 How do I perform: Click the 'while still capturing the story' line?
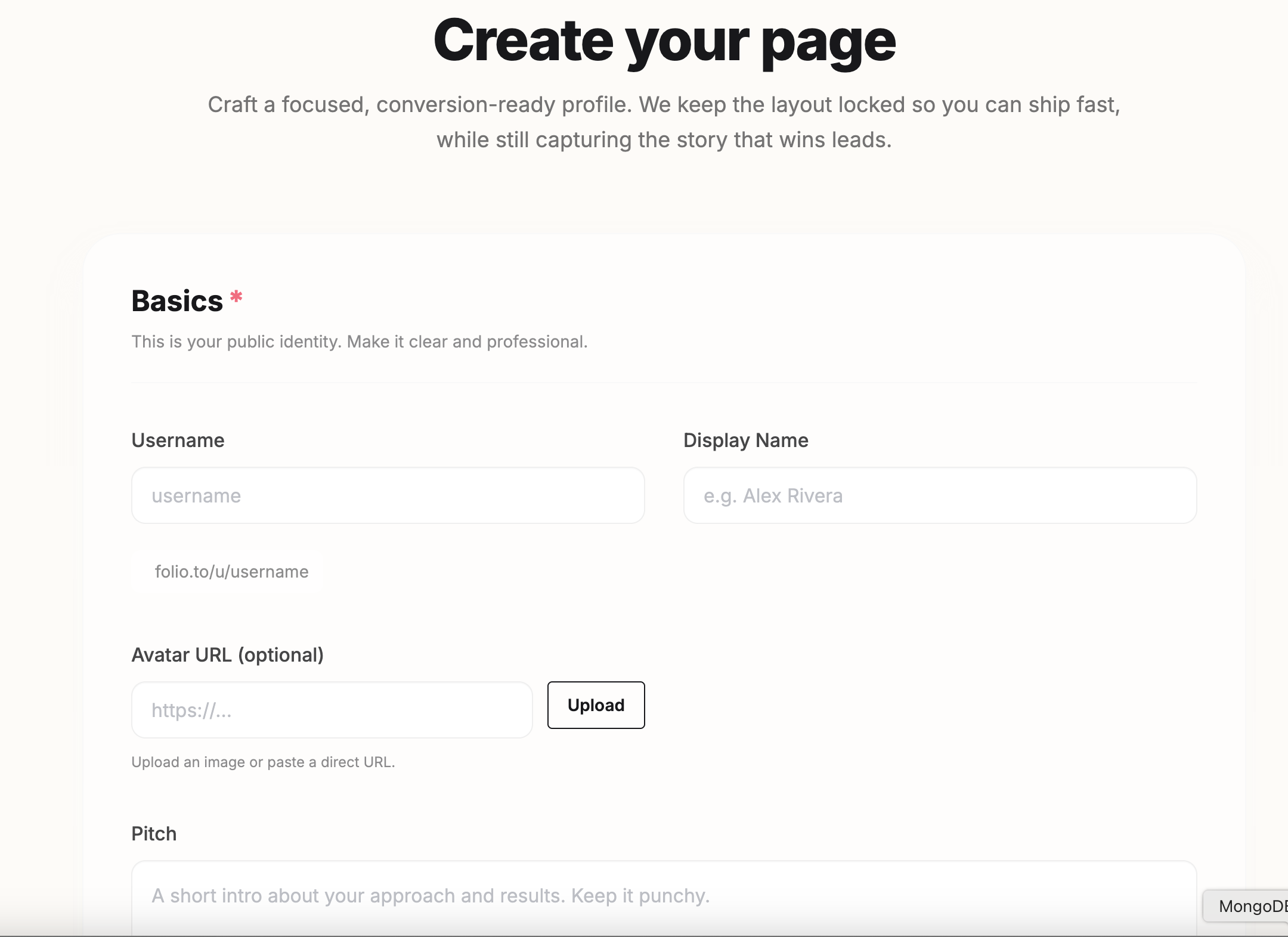(x=664, y=140)
